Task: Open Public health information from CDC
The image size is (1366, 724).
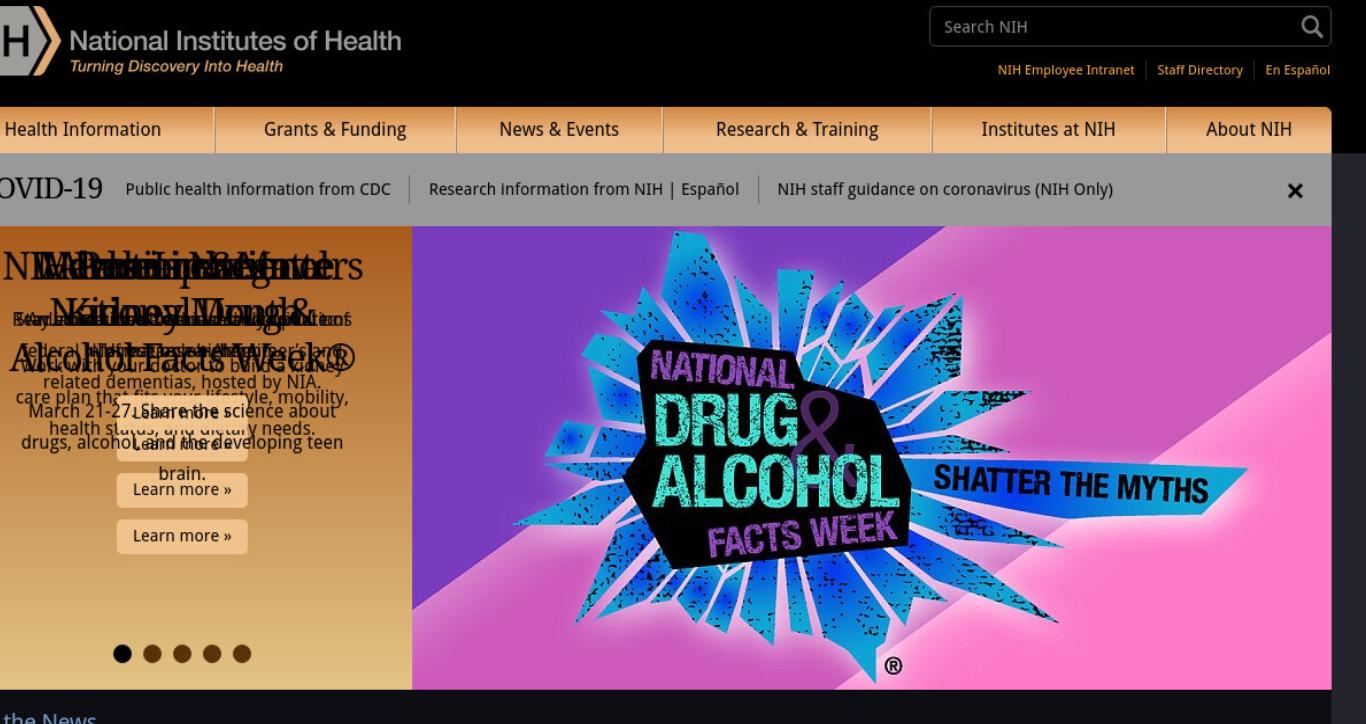Action: point(258,189)
